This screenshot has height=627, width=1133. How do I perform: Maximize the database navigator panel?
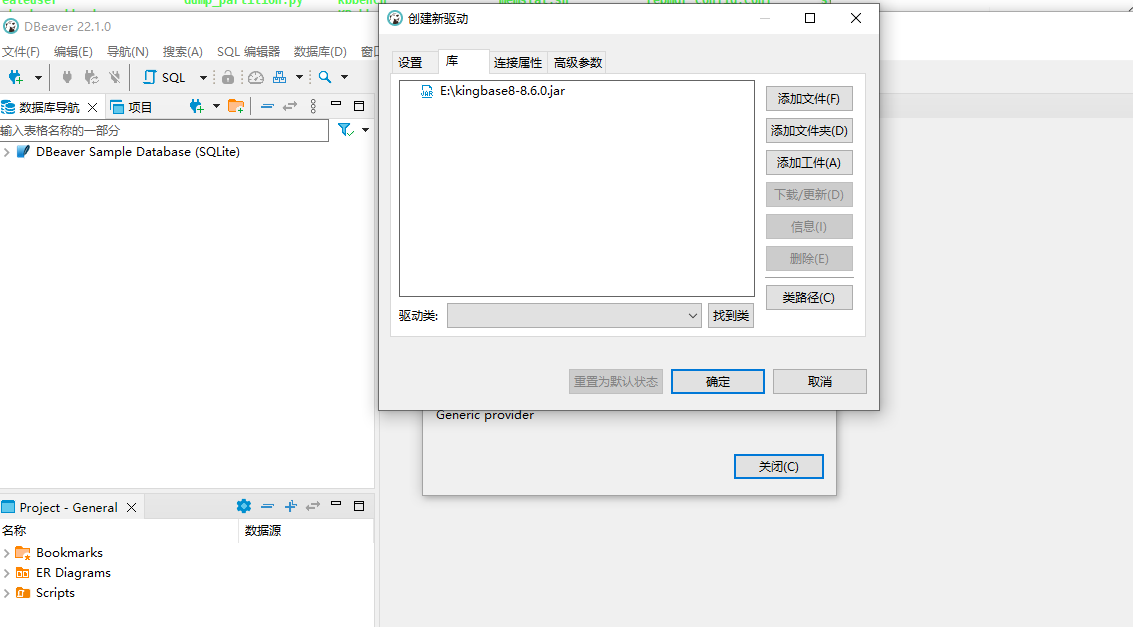click(359, 106)
